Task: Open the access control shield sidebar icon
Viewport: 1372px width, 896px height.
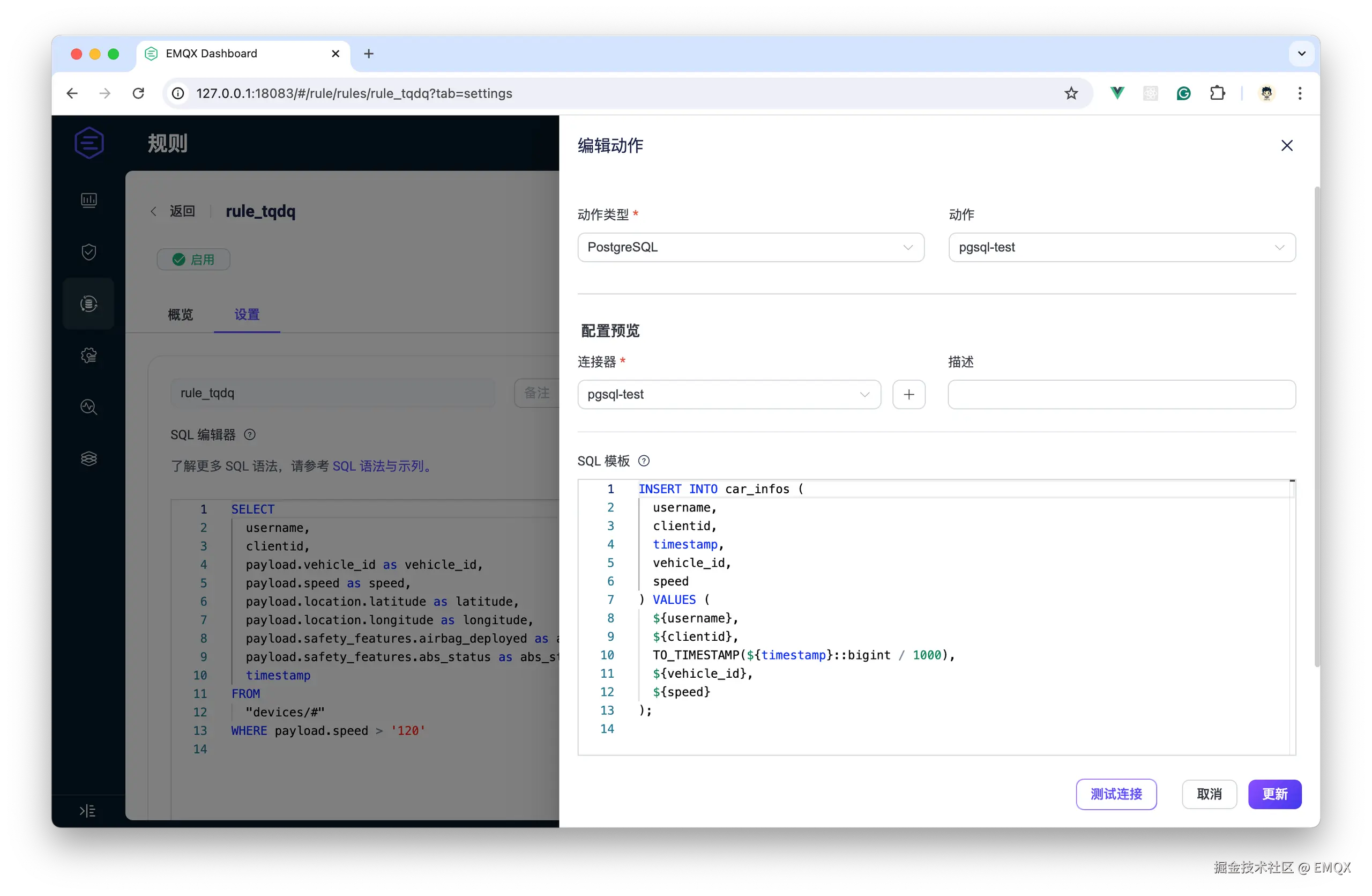Action: pyautogui.click(x=89, y=252)
